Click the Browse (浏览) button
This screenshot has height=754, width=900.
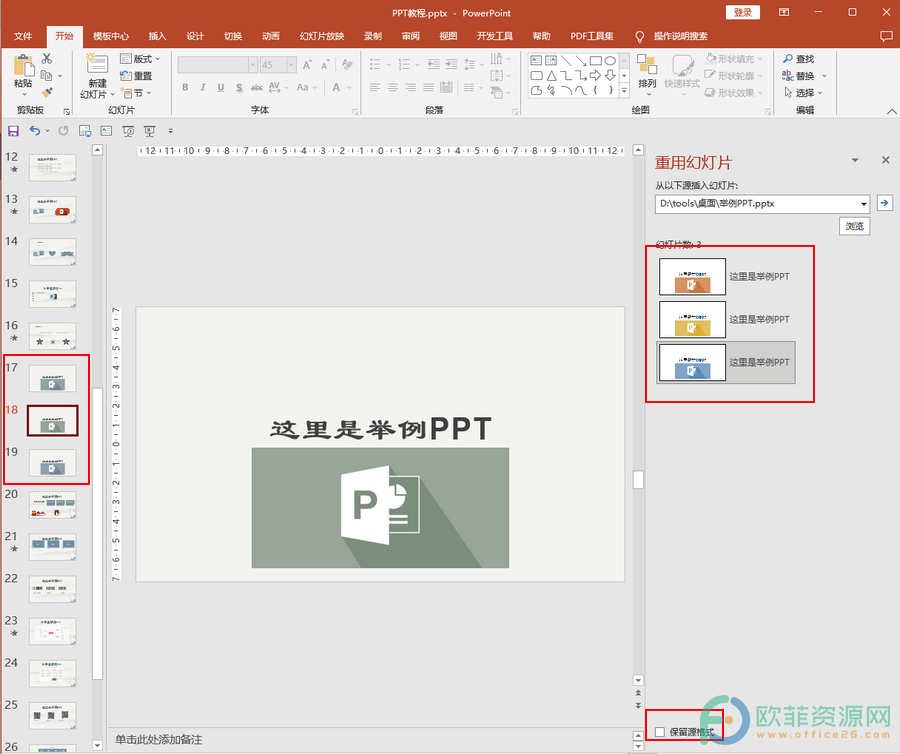pos(854,226)
